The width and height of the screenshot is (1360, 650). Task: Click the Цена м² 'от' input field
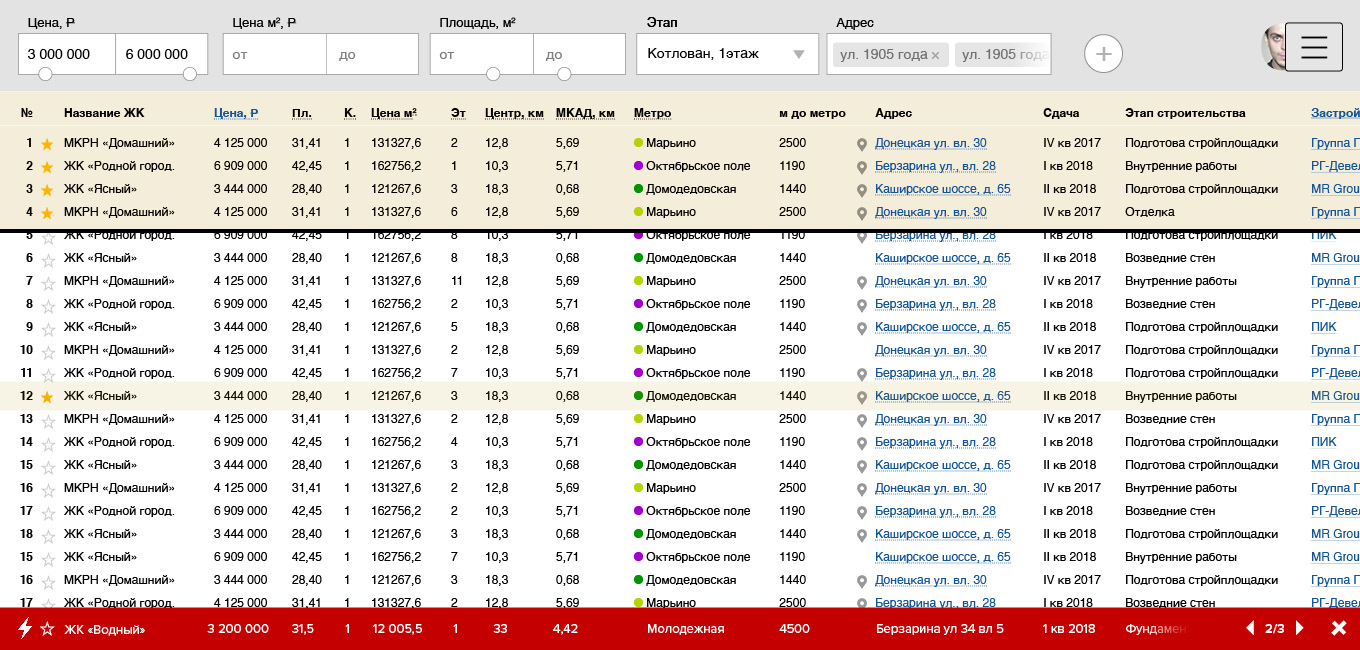[274, 54]
